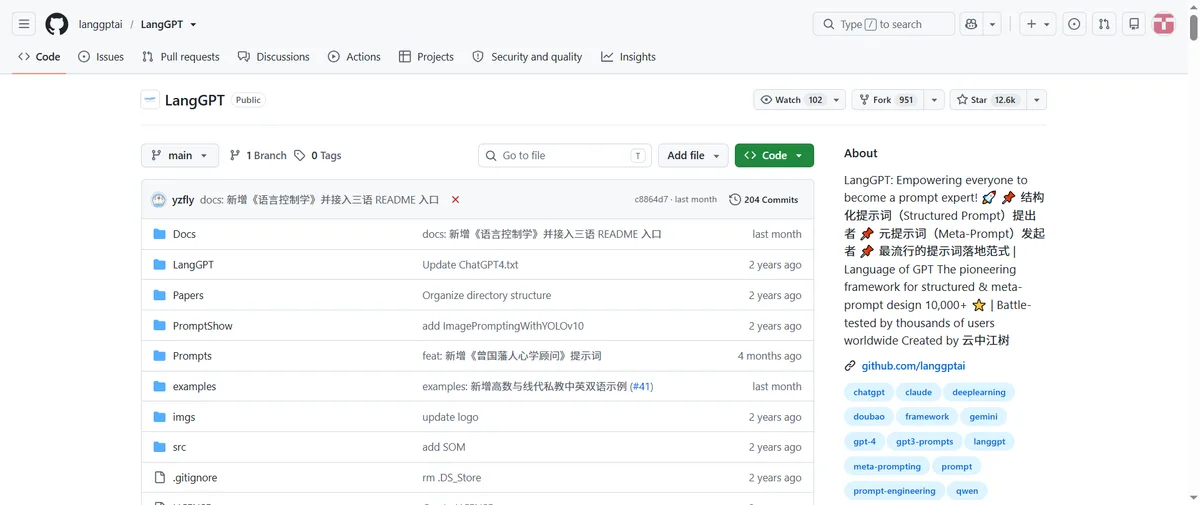Focus the Go to file search field
The width and height of the screenshot is (1200, 505).
(x=565, y=156)
